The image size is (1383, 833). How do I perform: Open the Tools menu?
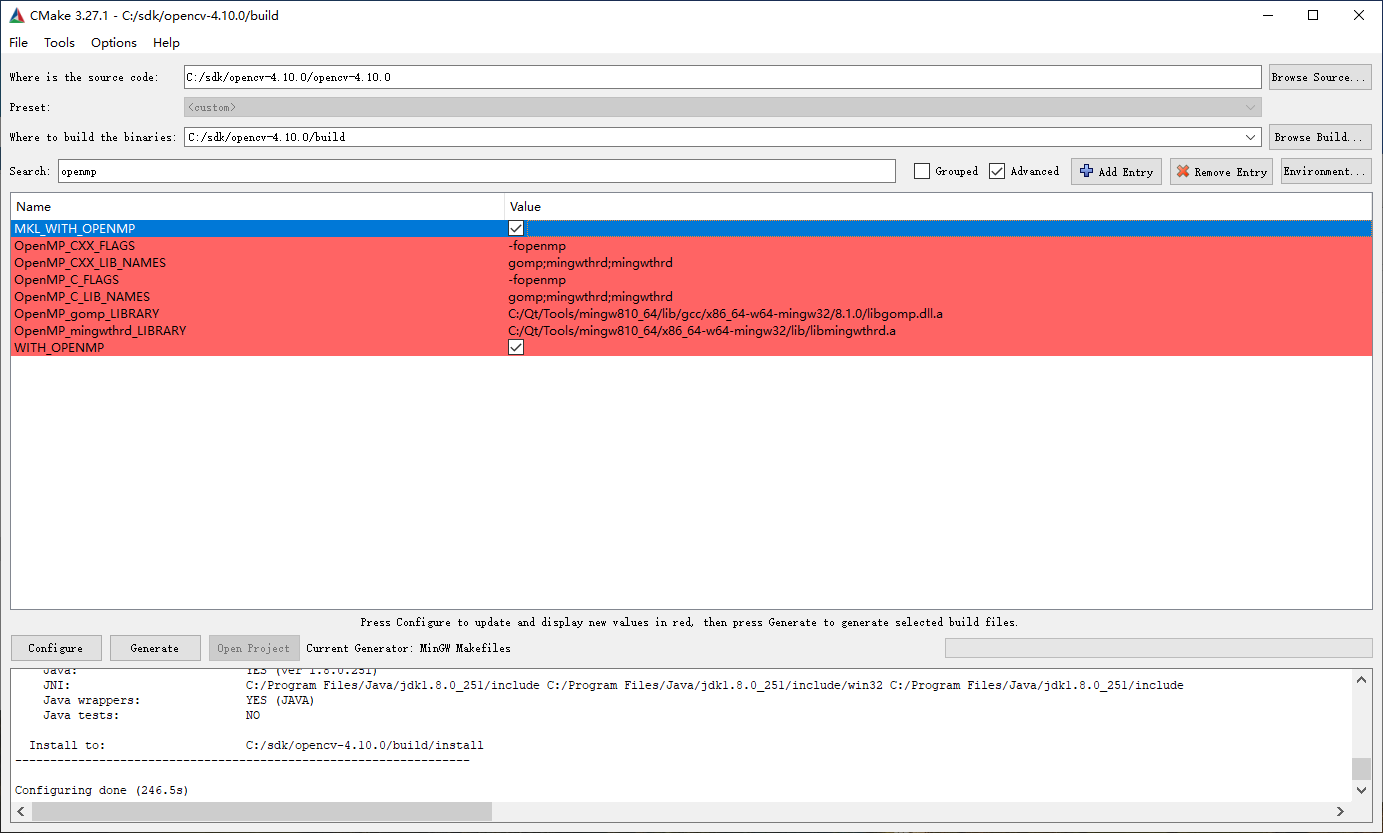click(x=59, y=43)
